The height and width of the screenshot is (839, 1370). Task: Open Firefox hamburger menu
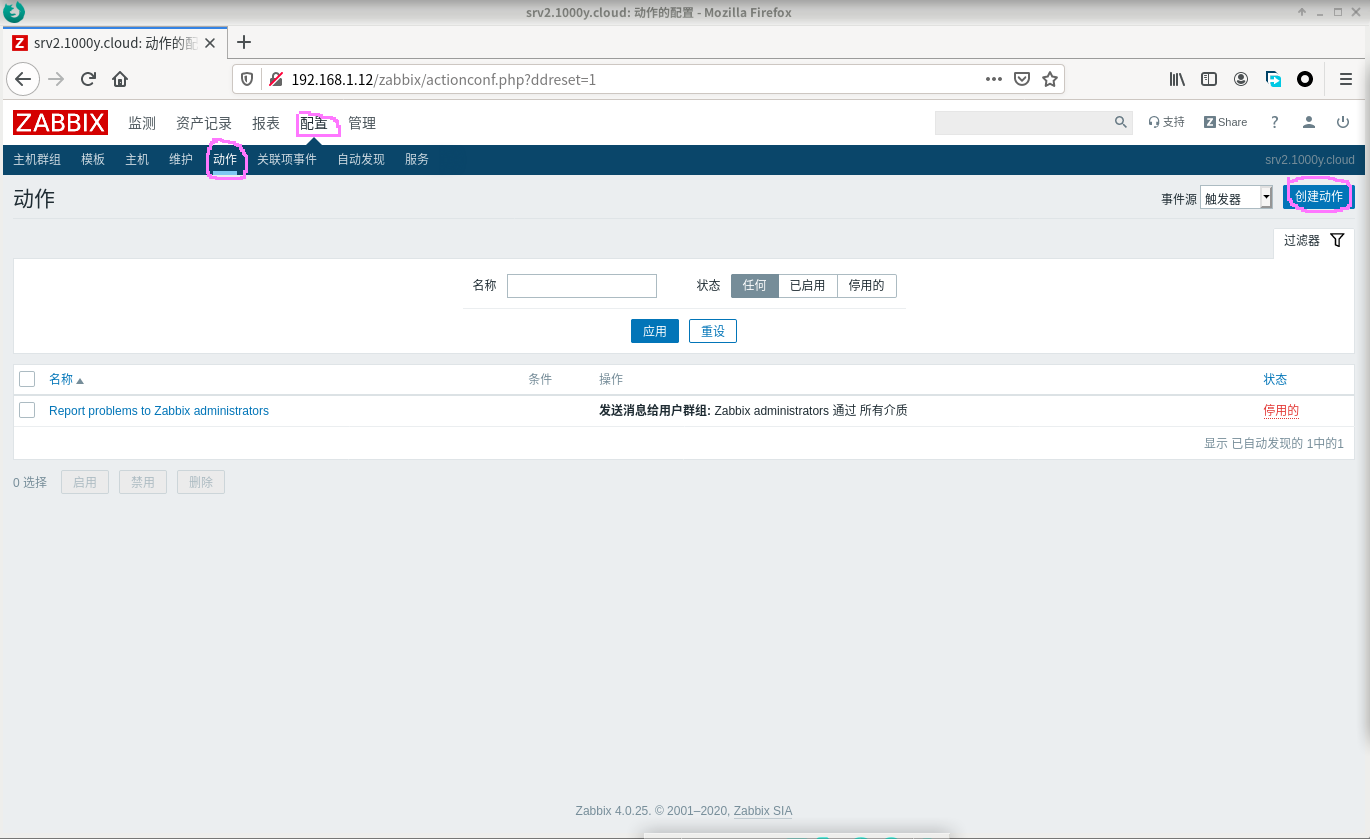tap(1346, 79)
